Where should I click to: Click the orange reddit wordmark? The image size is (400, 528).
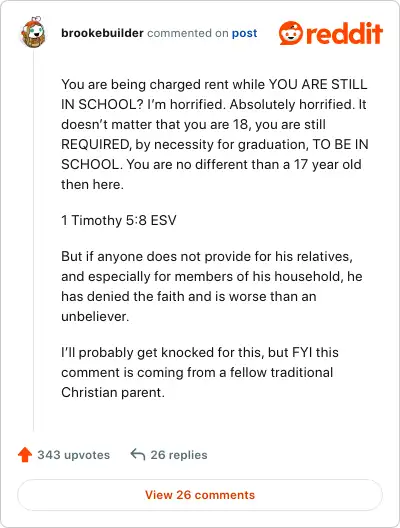click(x=344, y=33)
